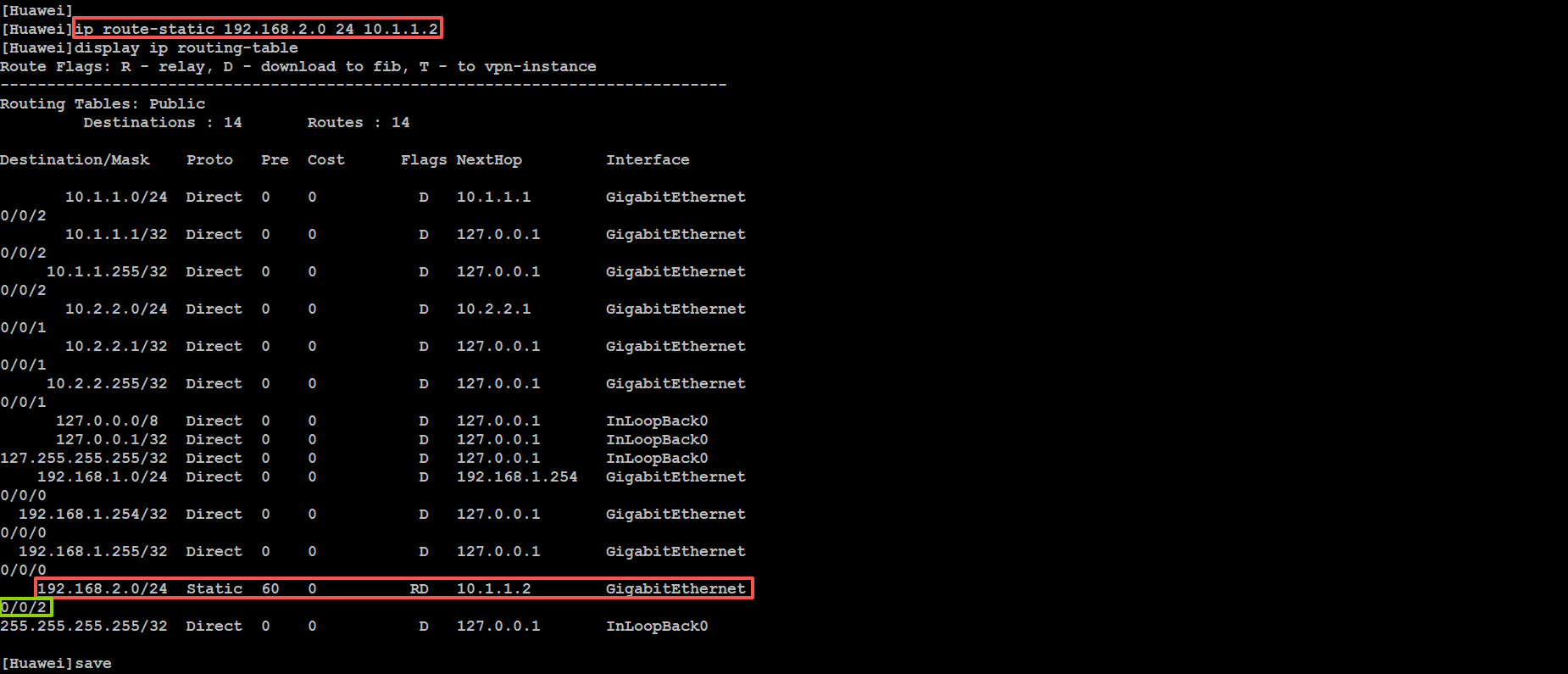Select the 10.2.2.0/24 destination entry
Viewport: 1568px width, 674px height.
116,309
